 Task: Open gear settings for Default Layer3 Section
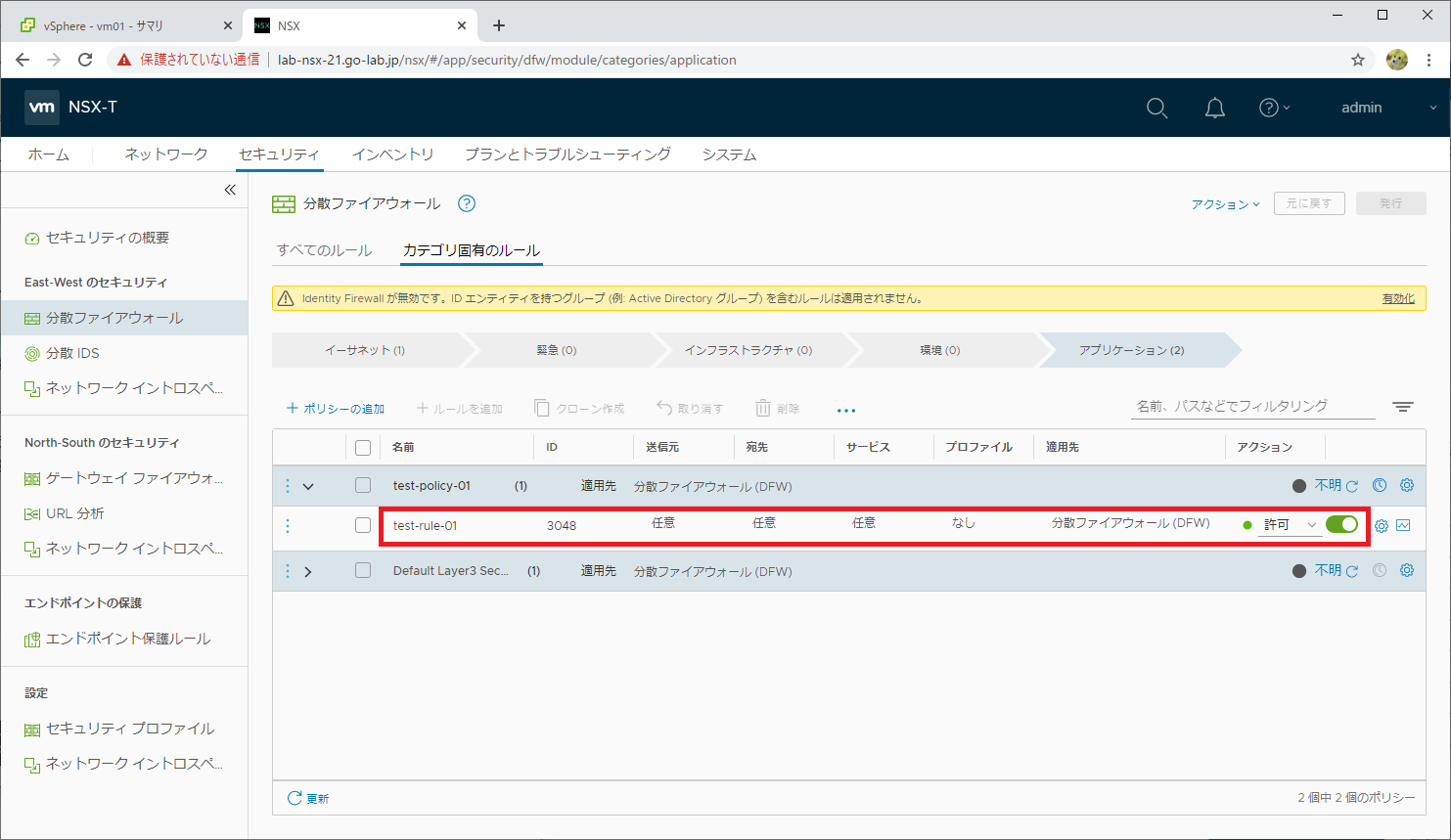point(1407,570)
